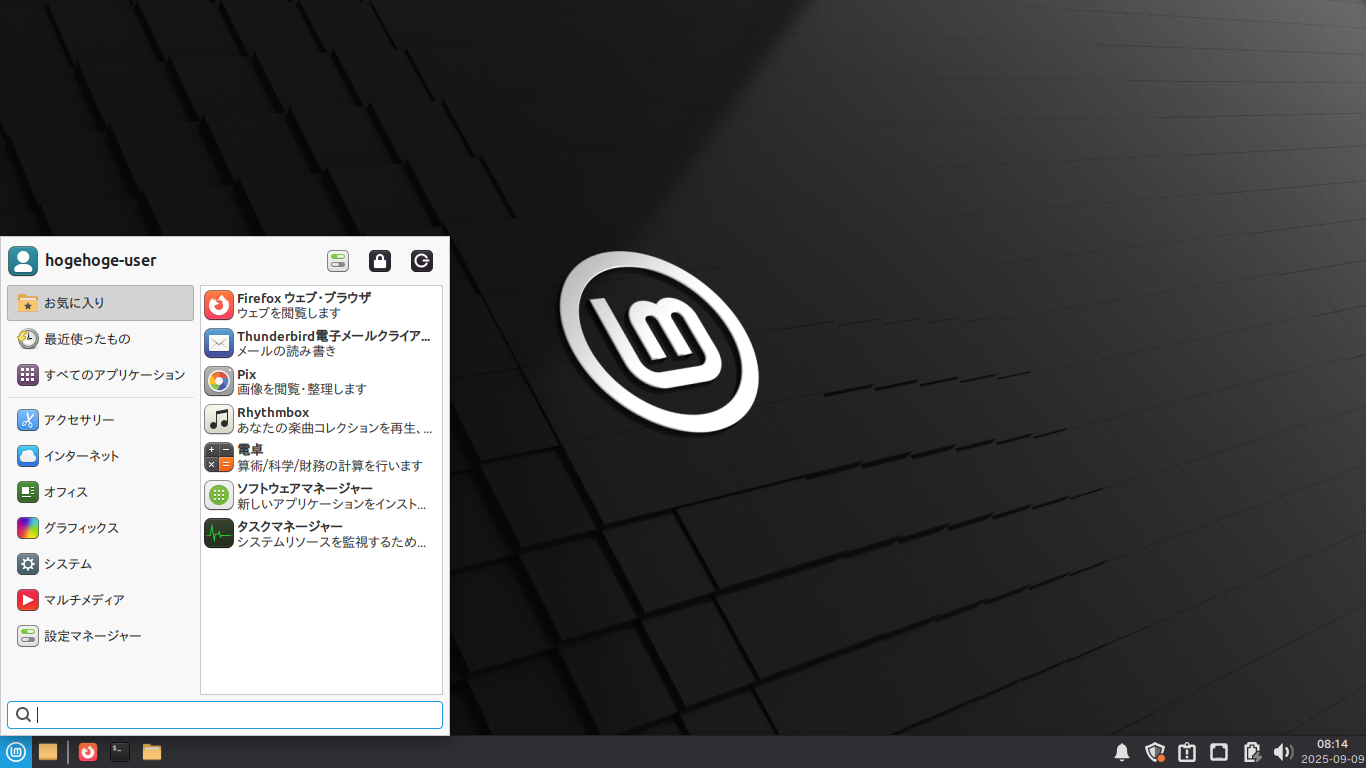The width and height of the screenshot is (1366, 768).
Task: Click the shield update icon with orange dot
Action: click(1155, 752)
